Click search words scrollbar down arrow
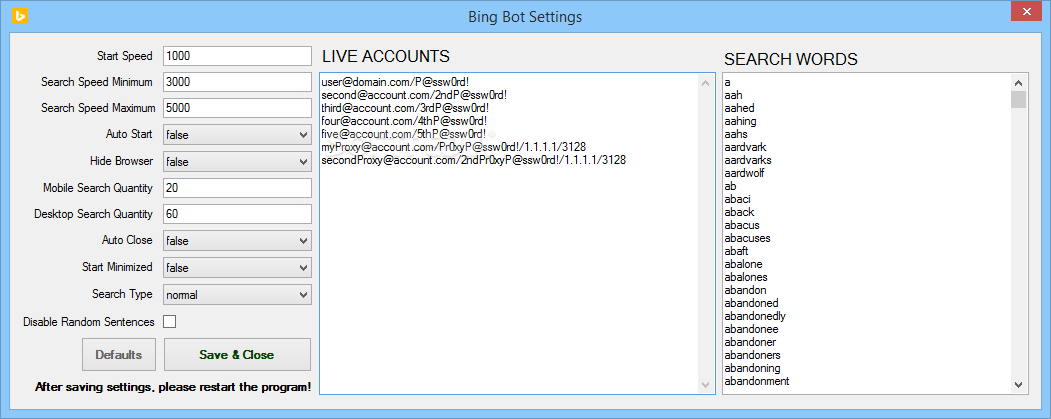The image size is (1051, 419). (1019, 385)
